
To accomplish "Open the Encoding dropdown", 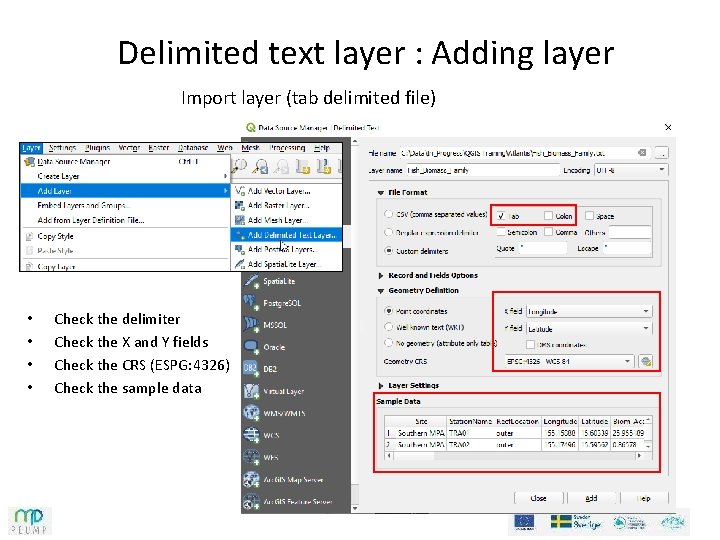I will [630, 170].
